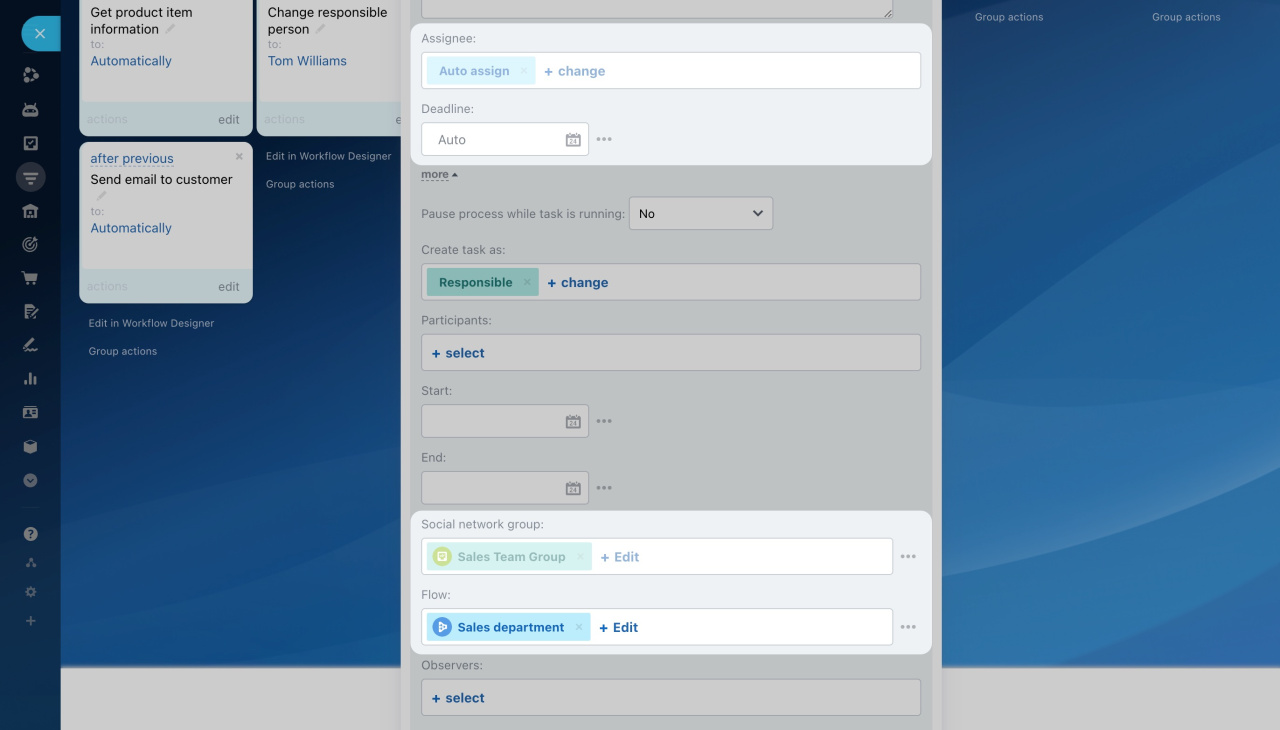The width and height of the screenshot is (1280, 730).
Task: Open the three-dot menu next to Deadline
Action: (604, 140)
